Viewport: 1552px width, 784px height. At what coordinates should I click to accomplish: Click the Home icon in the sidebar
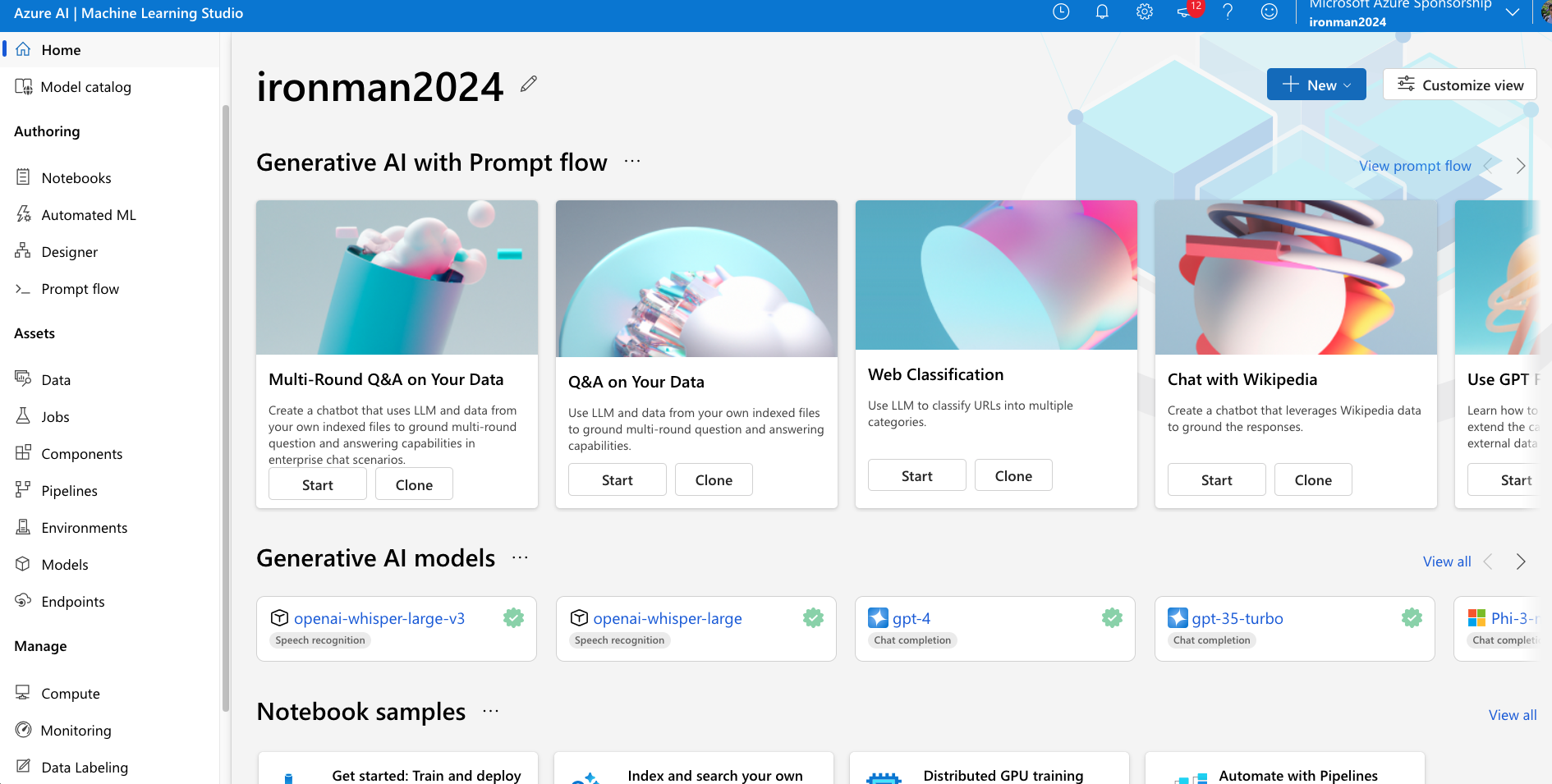[x=23, y=49]
